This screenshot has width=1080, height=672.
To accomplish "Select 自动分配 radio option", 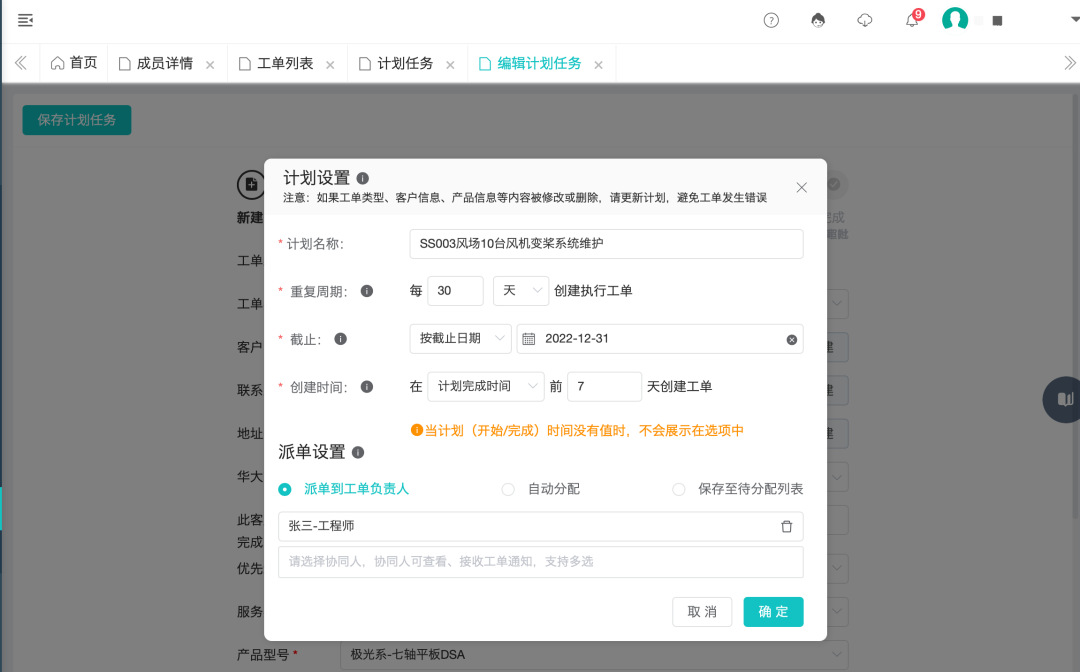I will (508, 489).
